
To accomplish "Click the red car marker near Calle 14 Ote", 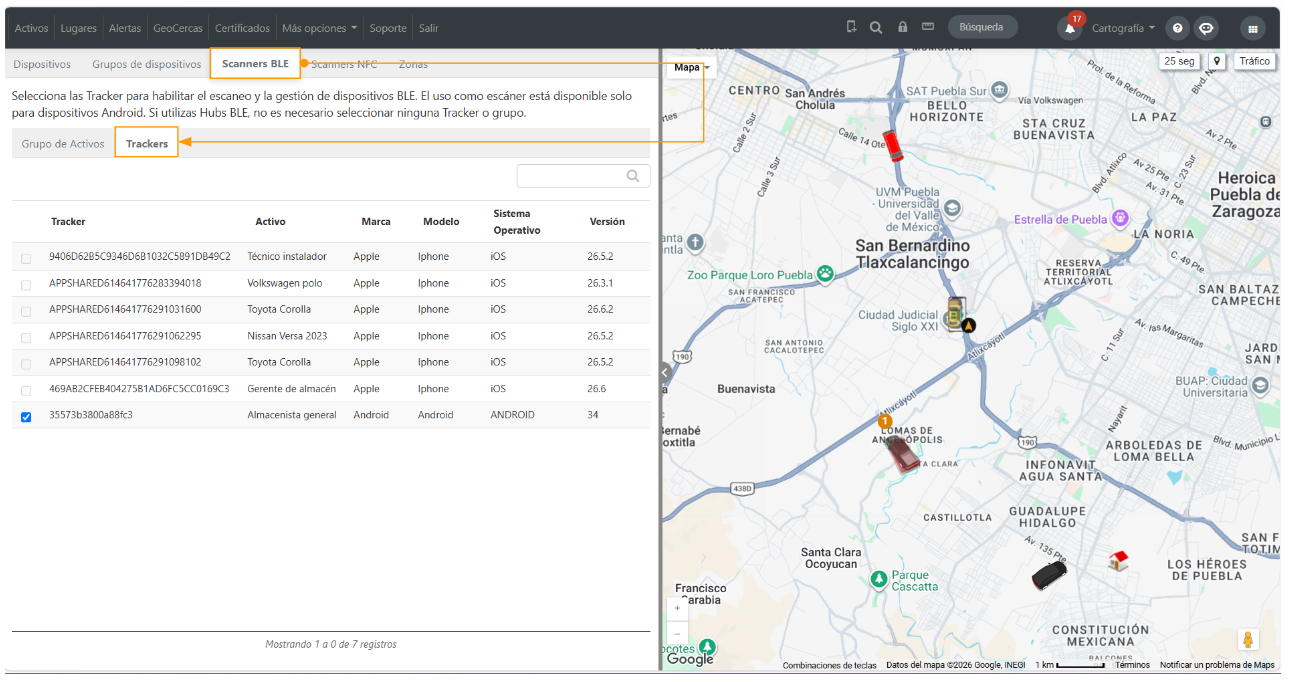I will 893,147.
